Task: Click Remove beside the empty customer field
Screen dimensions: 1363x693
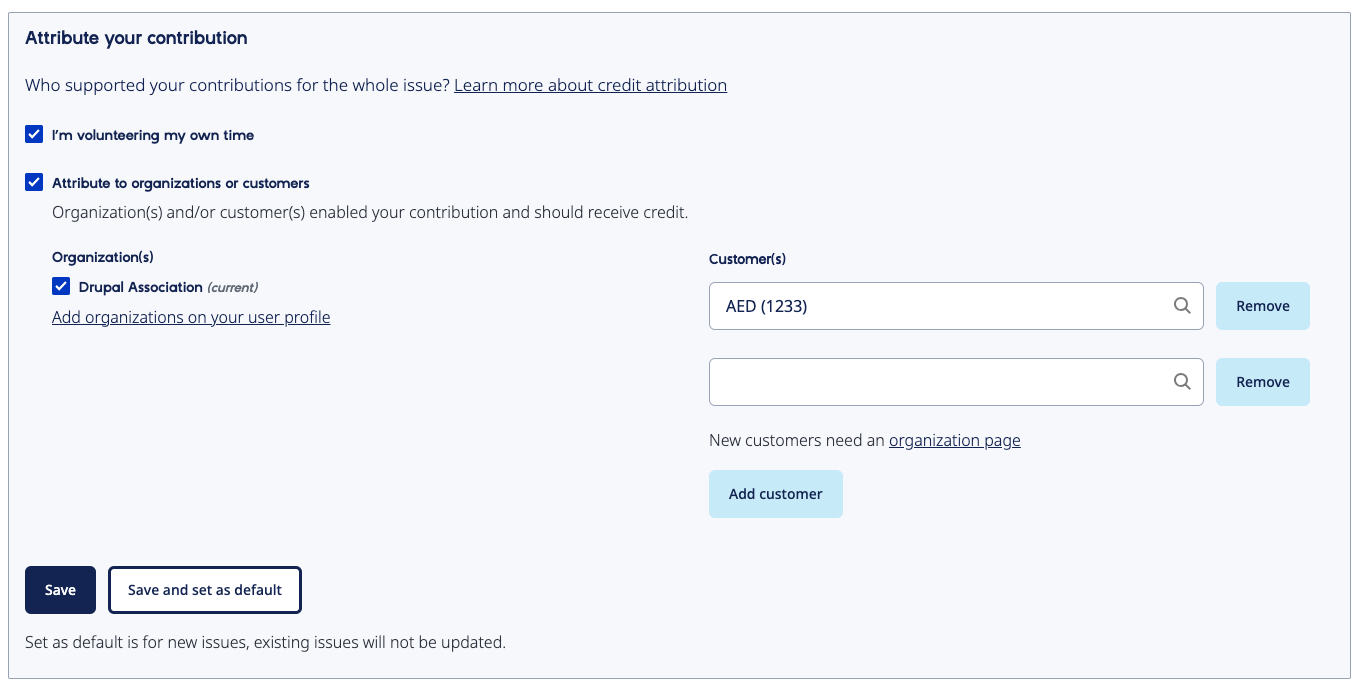Action: pyautogui.click(x=1263, y=382)
